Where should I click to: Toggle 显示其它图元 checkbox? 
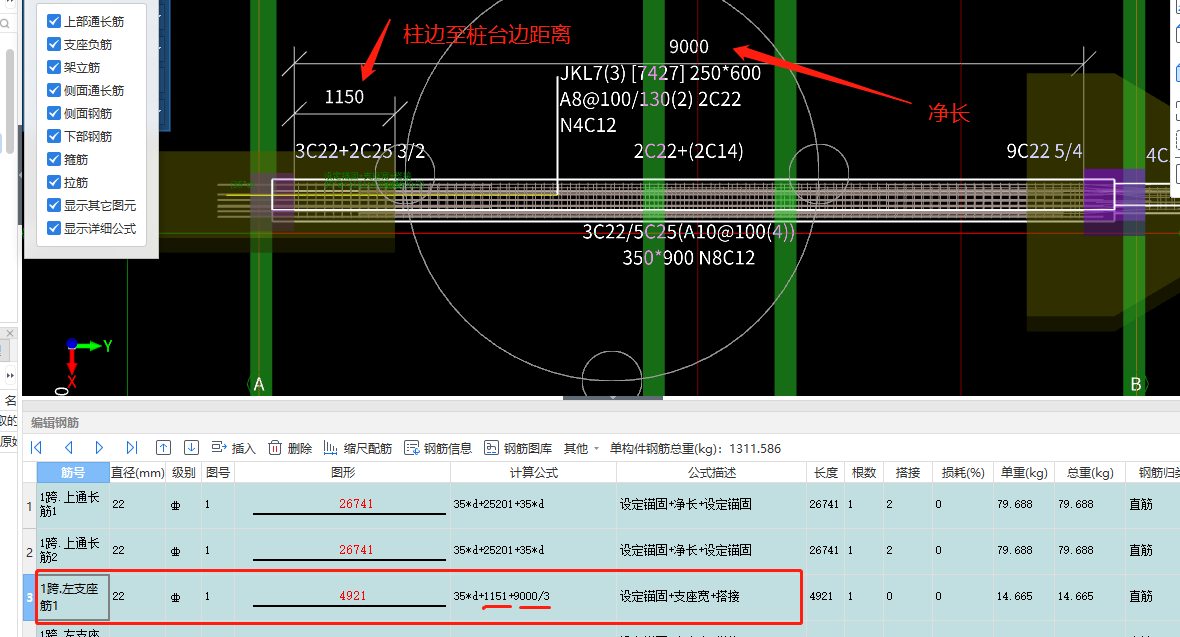(53, 205)
